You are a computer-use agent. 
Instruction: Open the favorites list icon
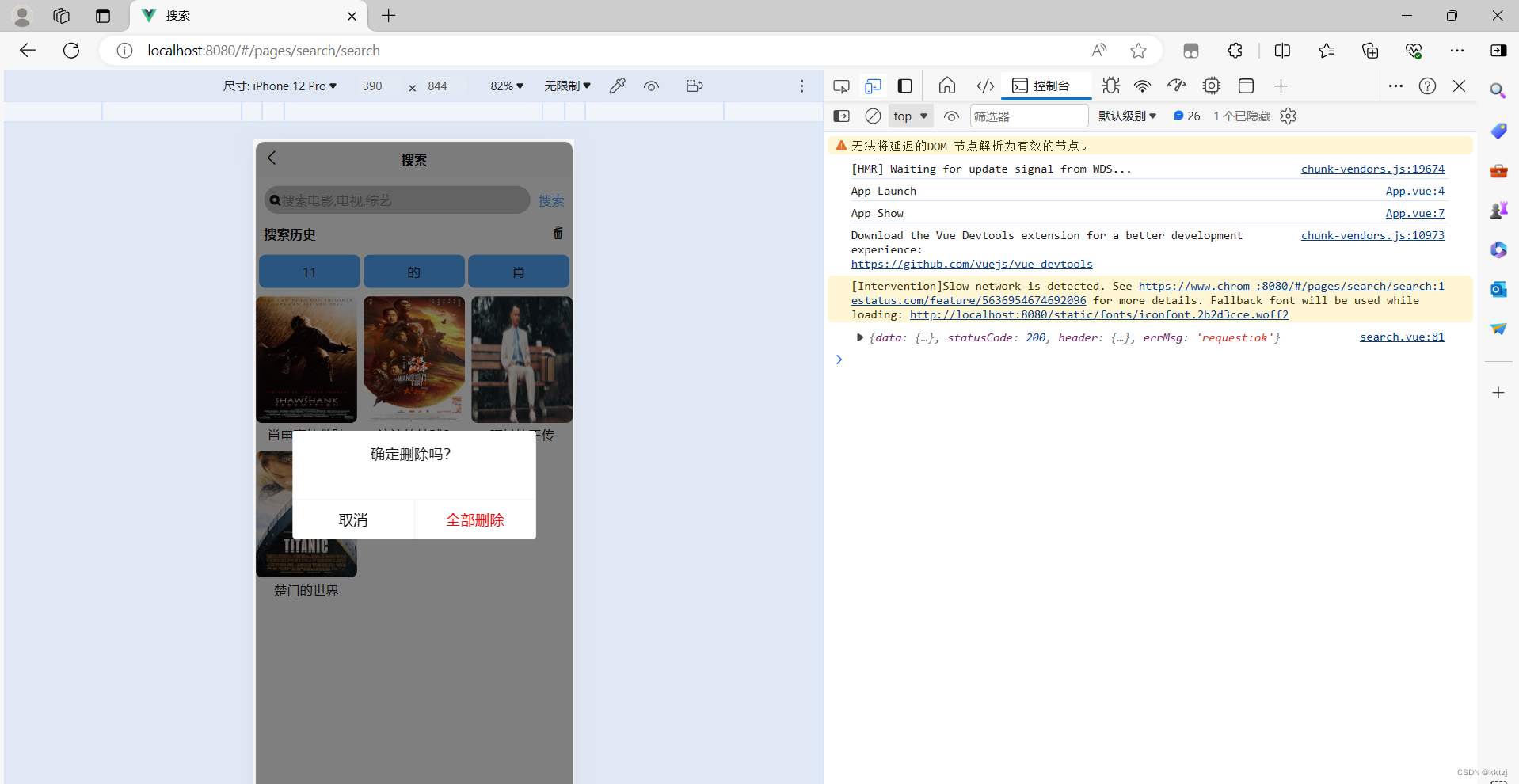[1327, 51]
